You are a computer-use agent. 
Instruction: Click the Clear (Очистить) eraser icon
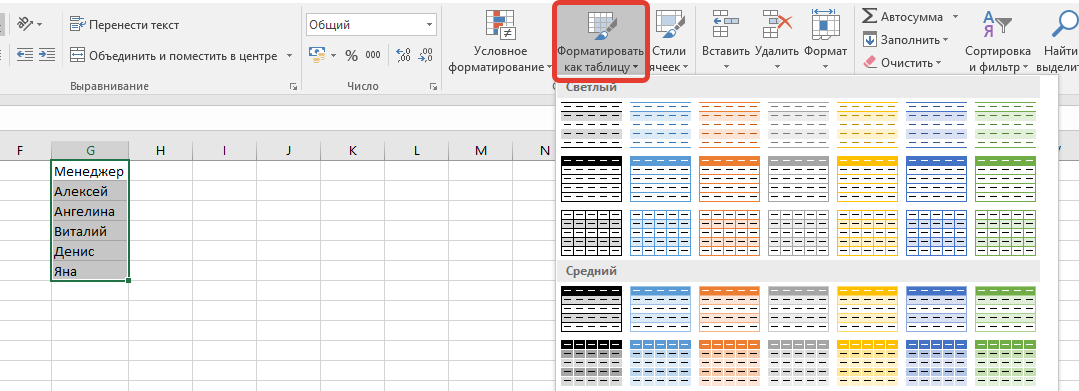[x=870, y=63]
